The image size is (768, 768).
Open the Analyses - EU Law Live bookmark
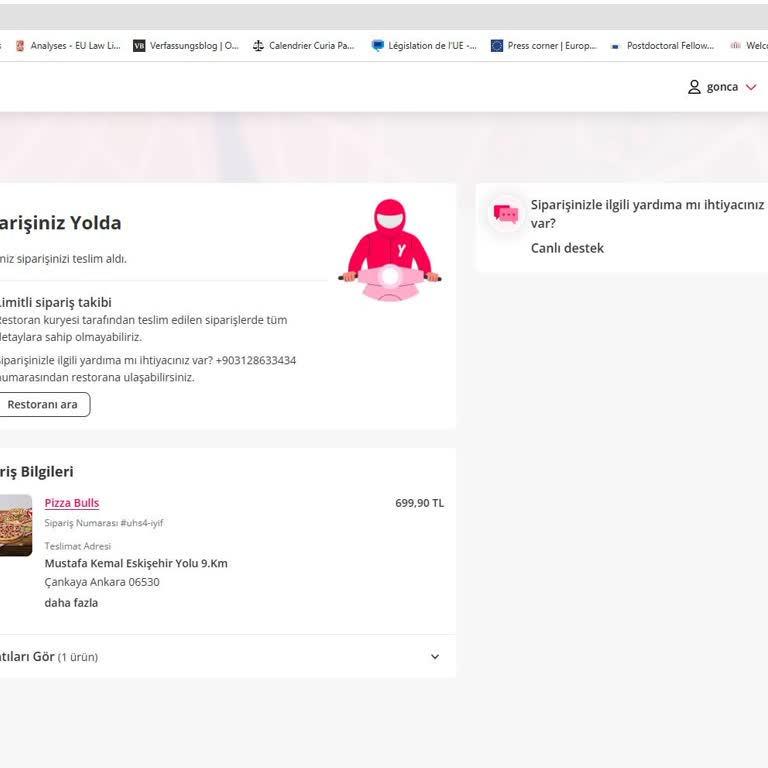(68, 46)
